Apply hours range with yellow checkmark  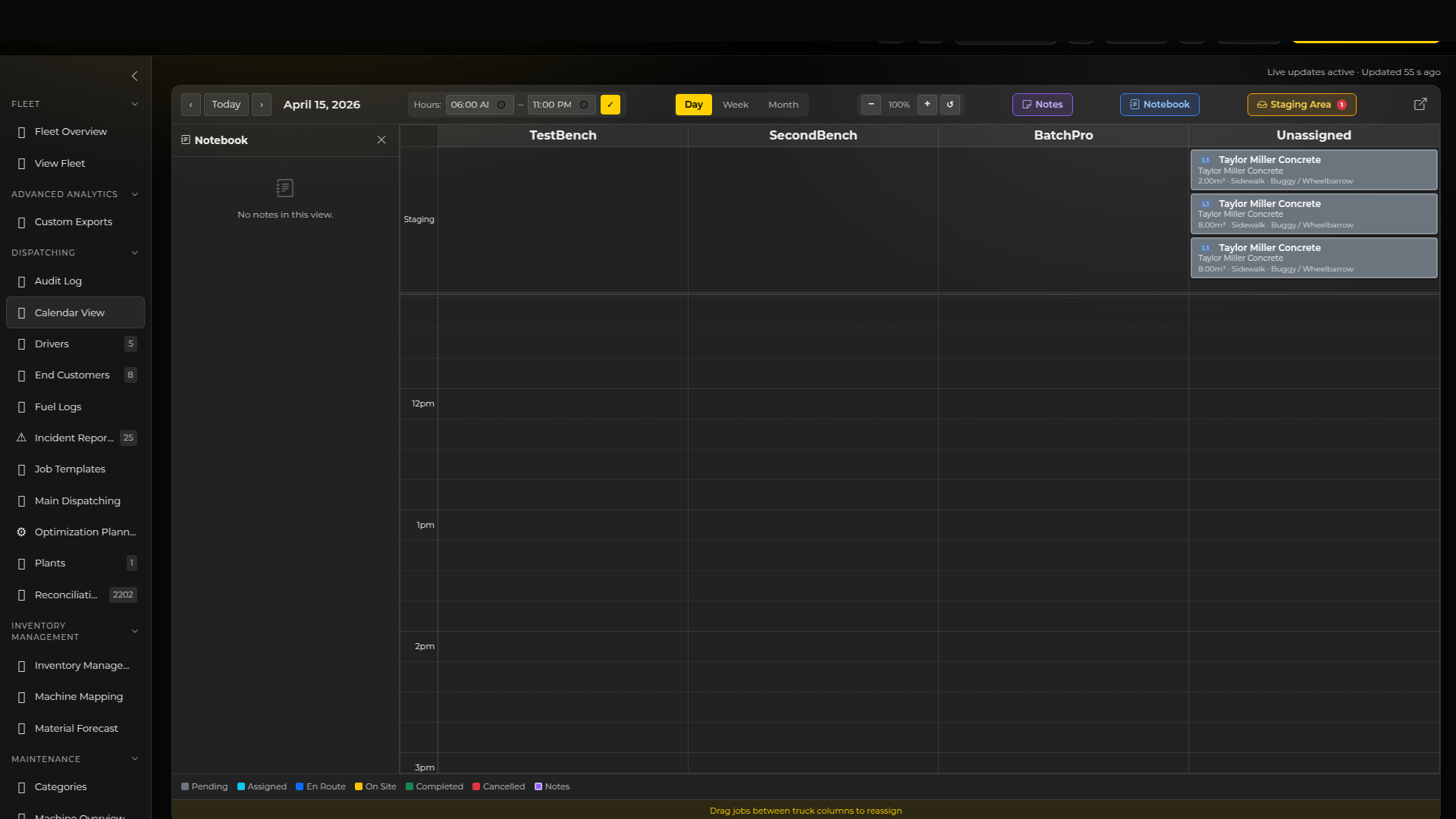610,105
